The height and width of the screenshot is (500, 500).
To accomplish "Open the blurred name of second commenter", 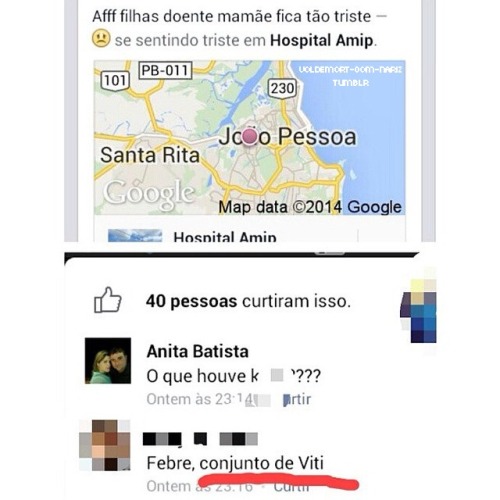I will (x=200, y=439).
